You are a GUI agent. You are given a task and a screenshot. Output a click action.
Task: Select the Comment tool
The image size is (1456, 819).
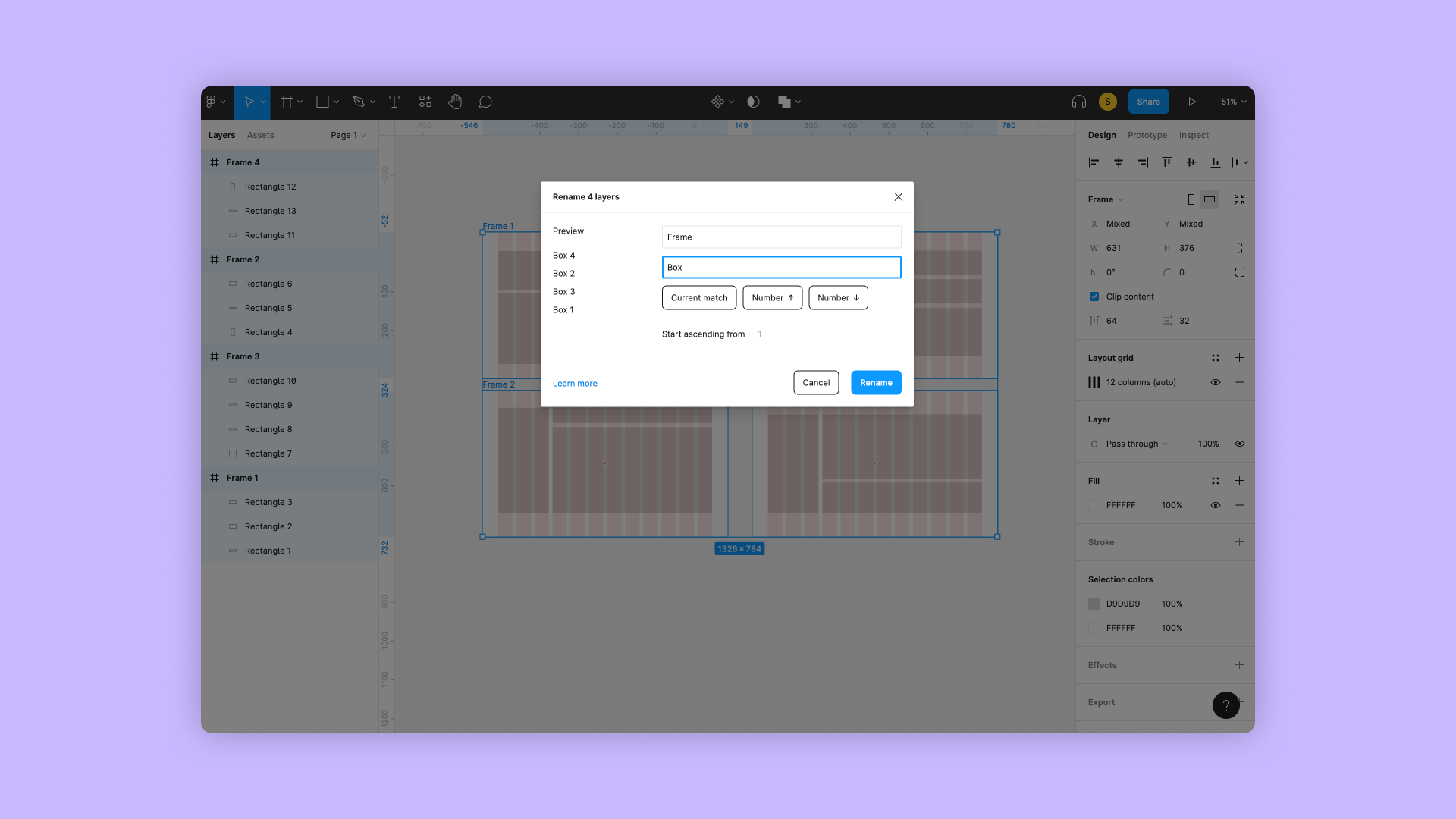pos(485,102)
